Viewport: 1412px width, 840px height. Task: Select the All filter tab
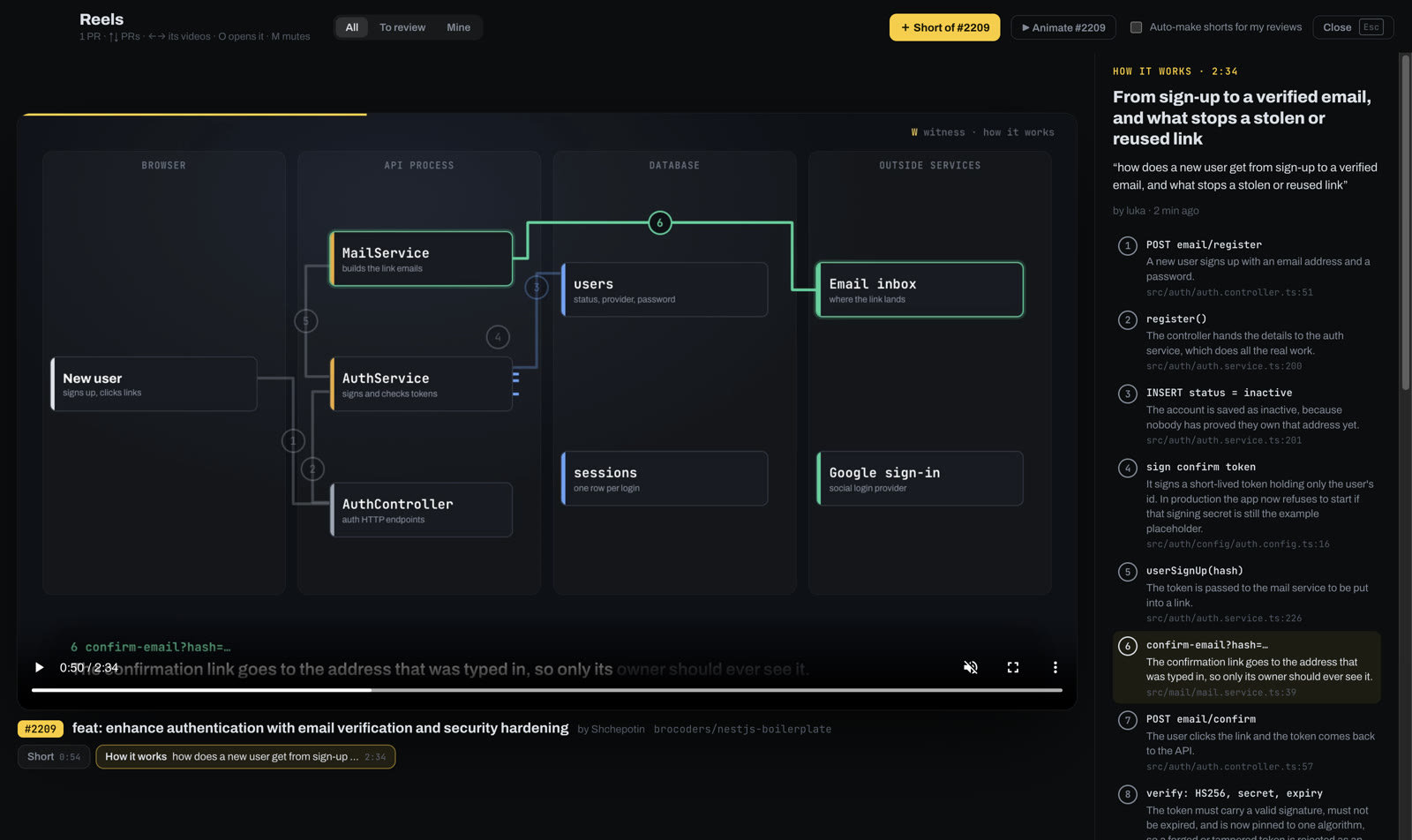click(352, 27)
